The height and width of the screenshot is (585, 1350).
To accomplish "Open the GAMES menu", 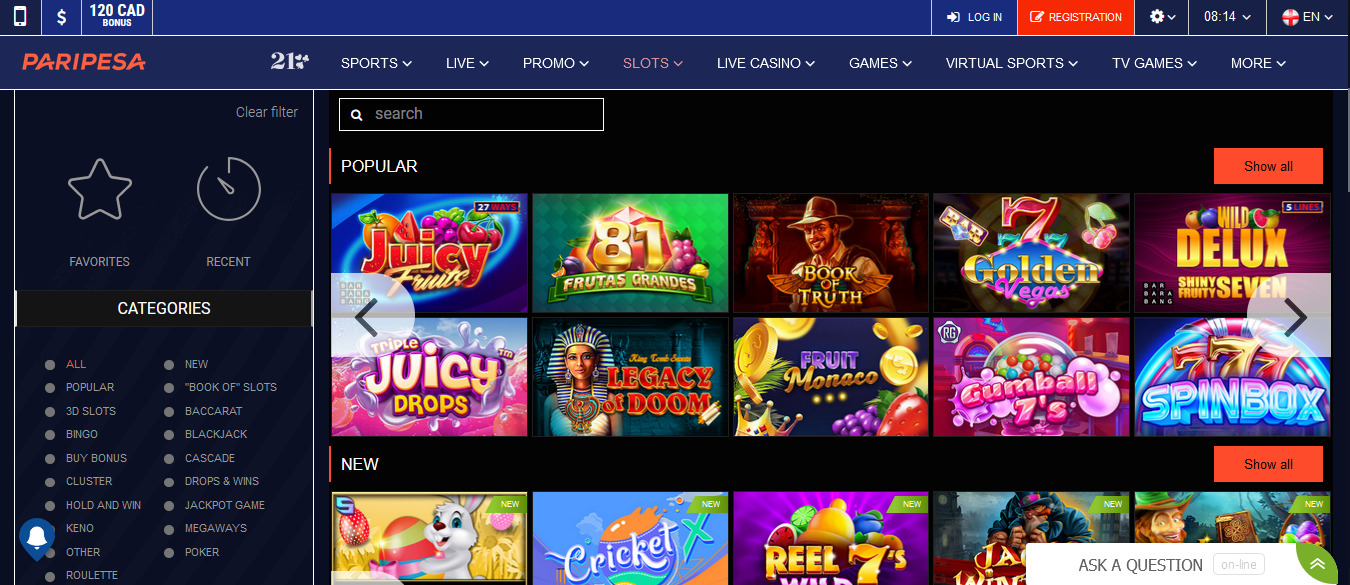I will point(880,63).
